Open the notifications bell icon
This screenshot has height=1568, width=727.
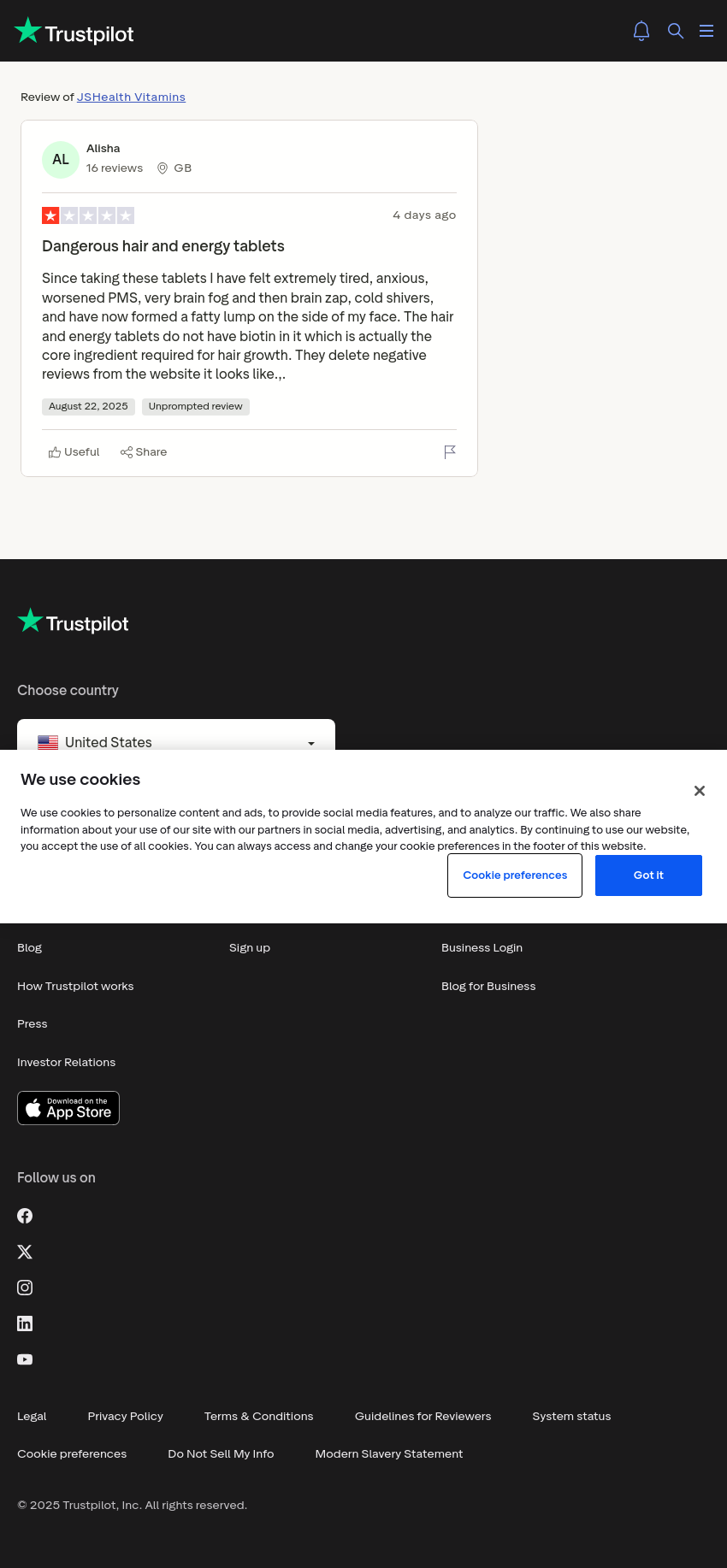[641, 31]
